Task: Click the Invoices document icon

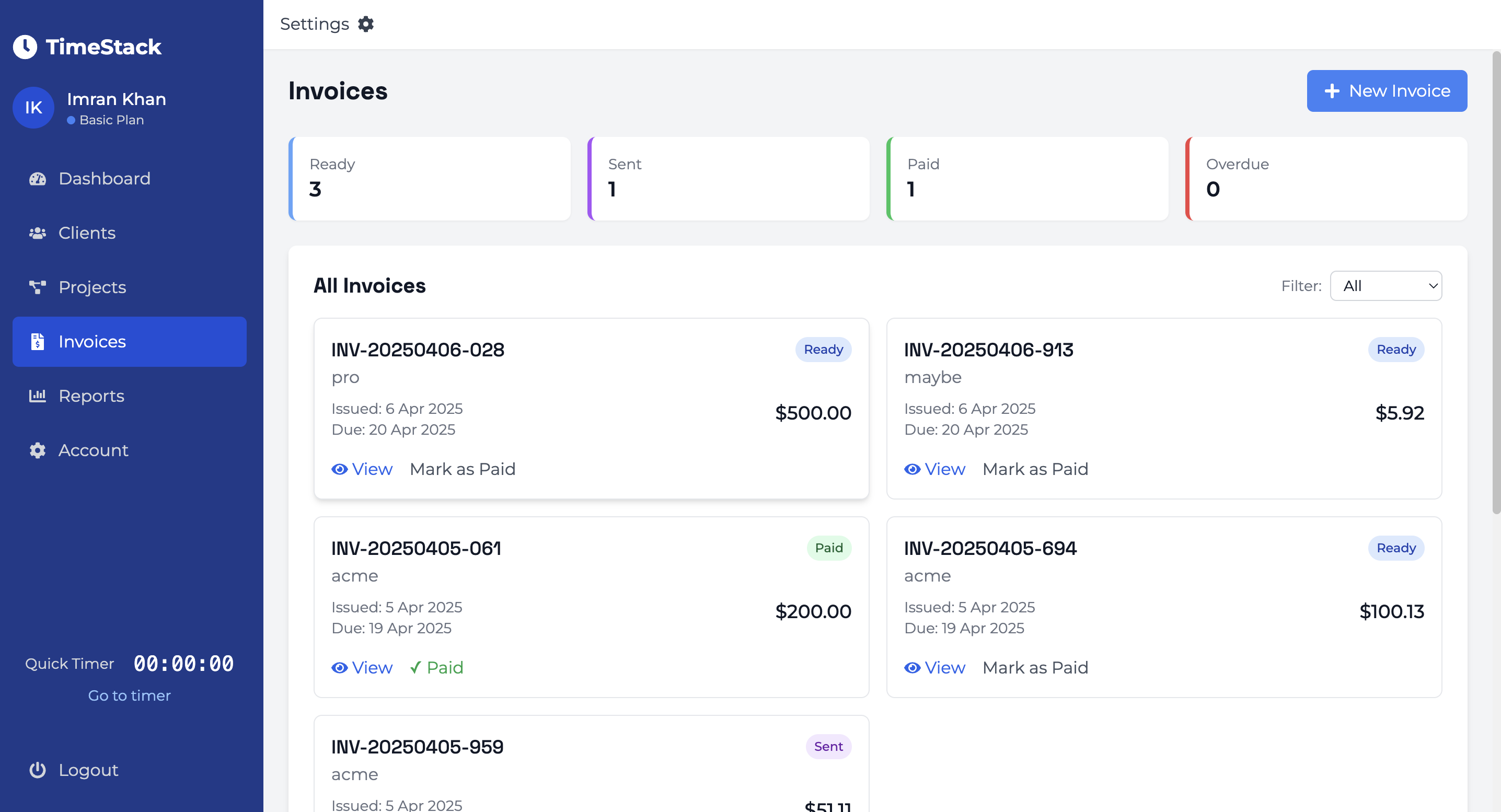Action: tap(37, 341)
